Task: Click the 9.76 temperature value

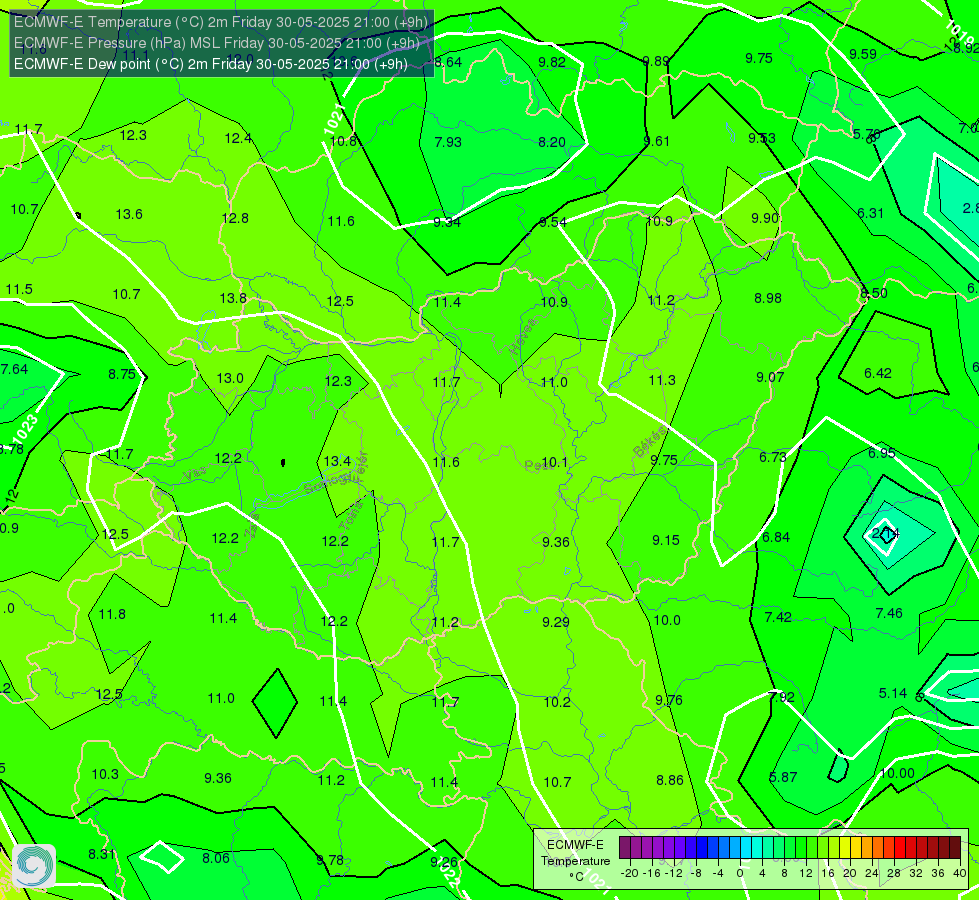Action: pos(669,700)
